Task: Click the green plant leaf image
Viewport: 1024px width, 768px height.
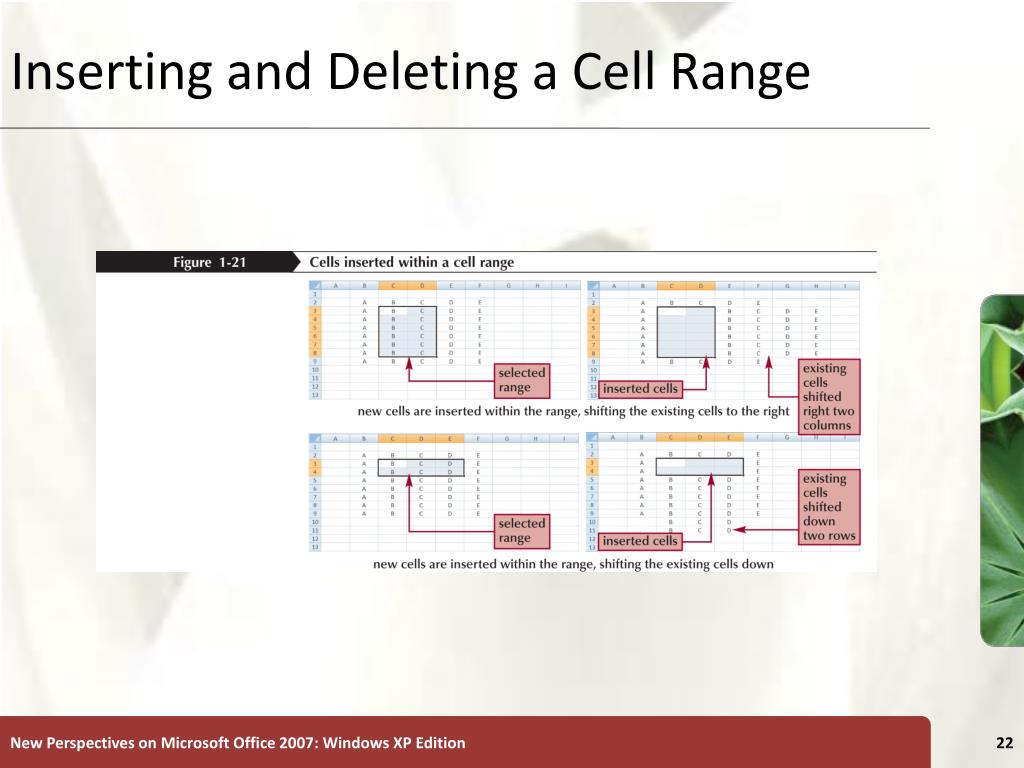Action: pyautogui.click(x=1002, y=470)
